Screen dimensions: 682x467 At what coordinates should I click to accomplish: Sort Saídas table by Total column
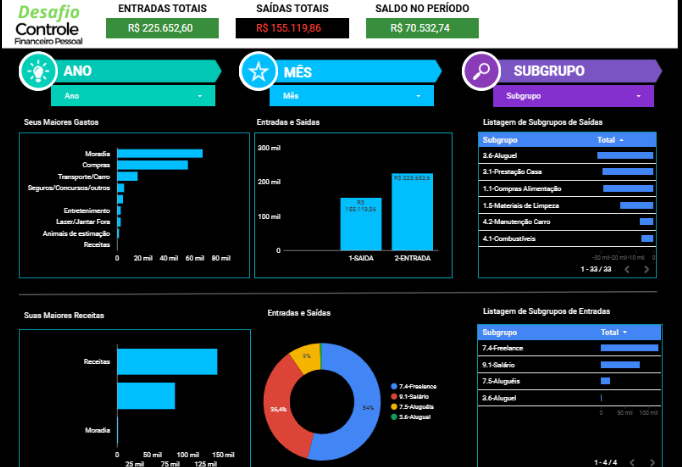[608, 140]
